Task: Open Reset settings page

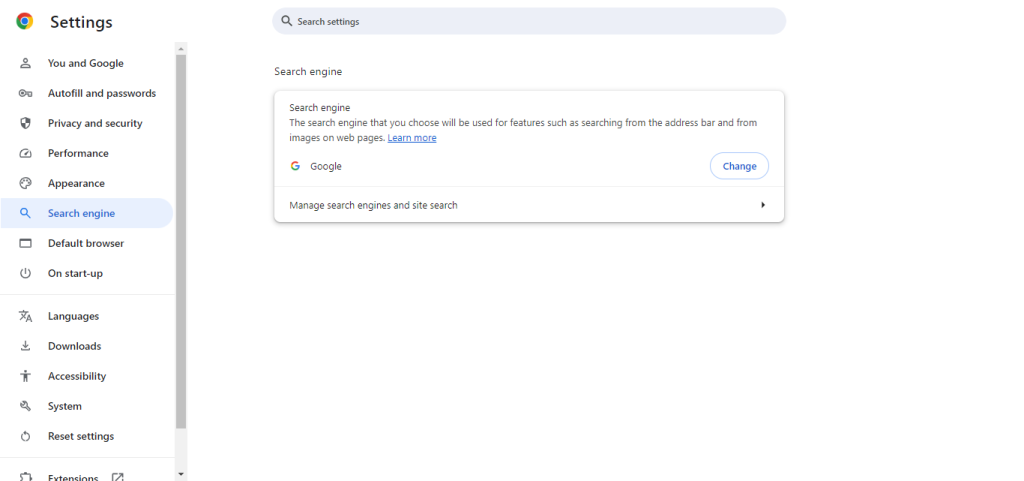Action: point(86,436)
